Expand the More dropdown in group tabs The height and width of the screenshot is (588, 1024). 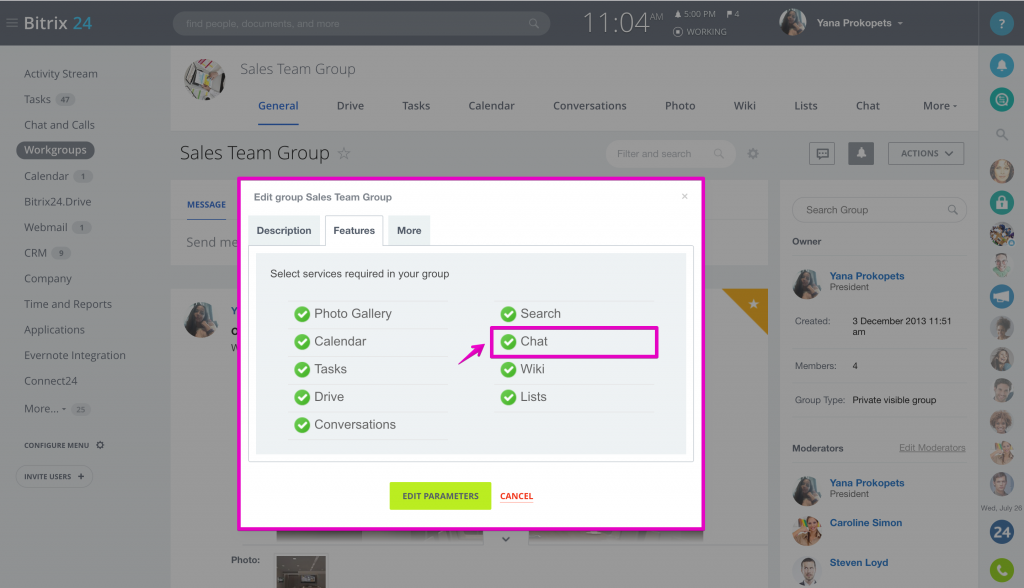940,106
